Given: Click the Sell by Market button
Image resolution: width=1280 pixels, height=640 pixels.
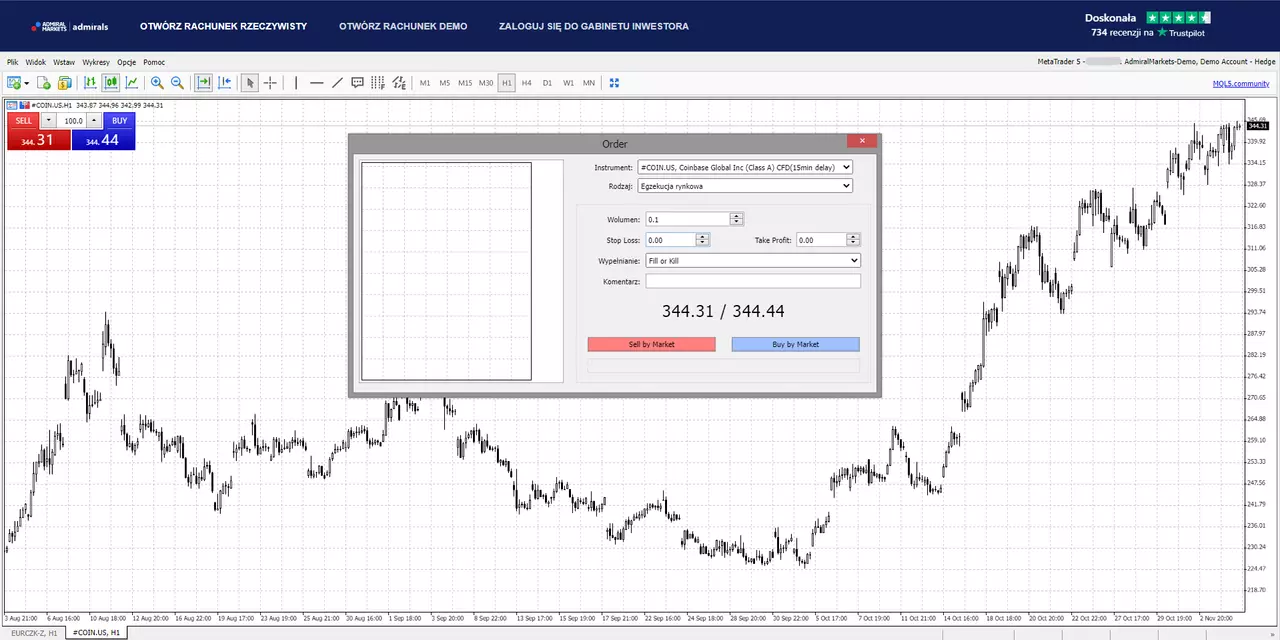Looking at the screenshot, I should click(x=651, y=344).
